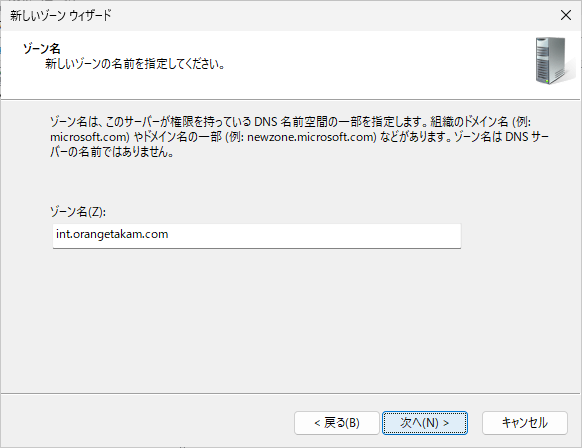Viewport: 582px width, 448px height.
Task: Click into the zone name text field
Action: 257,235
